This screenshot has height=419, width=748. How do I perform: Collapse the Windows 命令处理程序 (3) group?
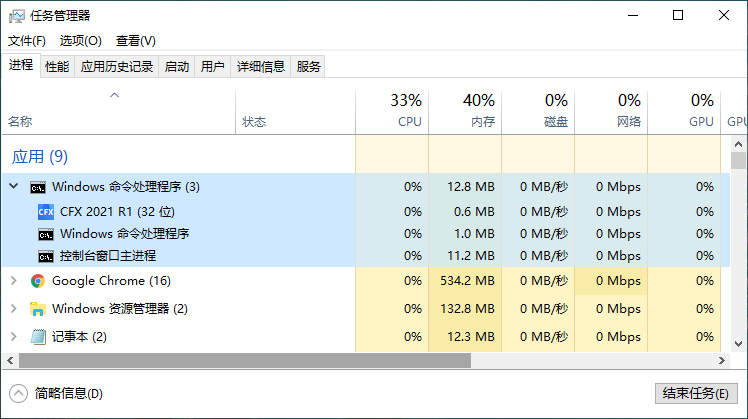pos(14,186)
